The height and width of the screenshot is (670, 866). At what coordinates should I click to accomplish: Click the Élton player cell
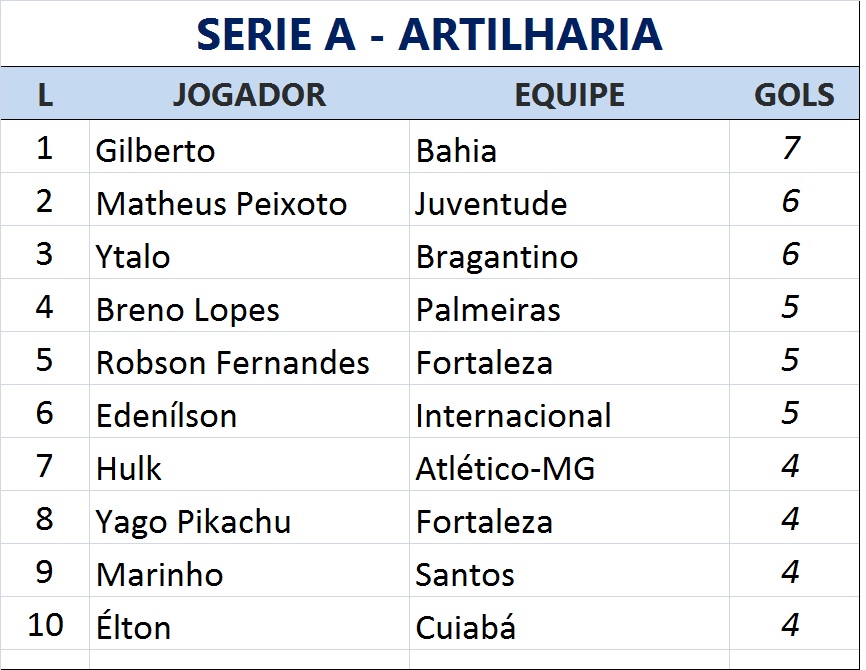point(133,628)
